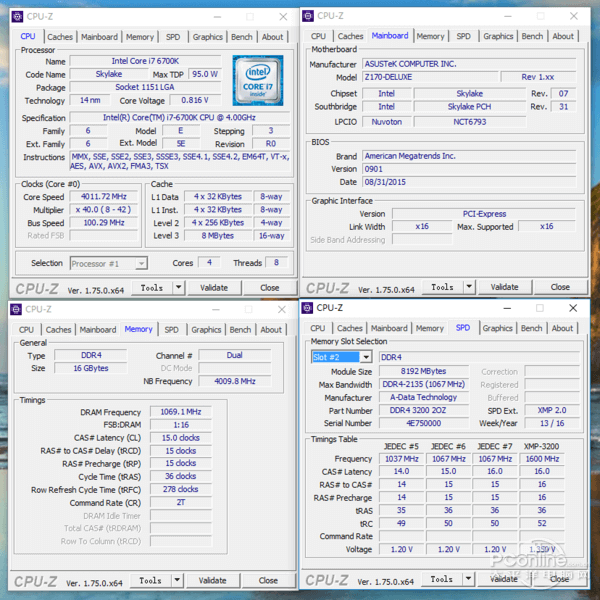Screen dimensions: 600x600
Task: Click Validate button in the DRAM timings window
Action: (x=212, y=580)
